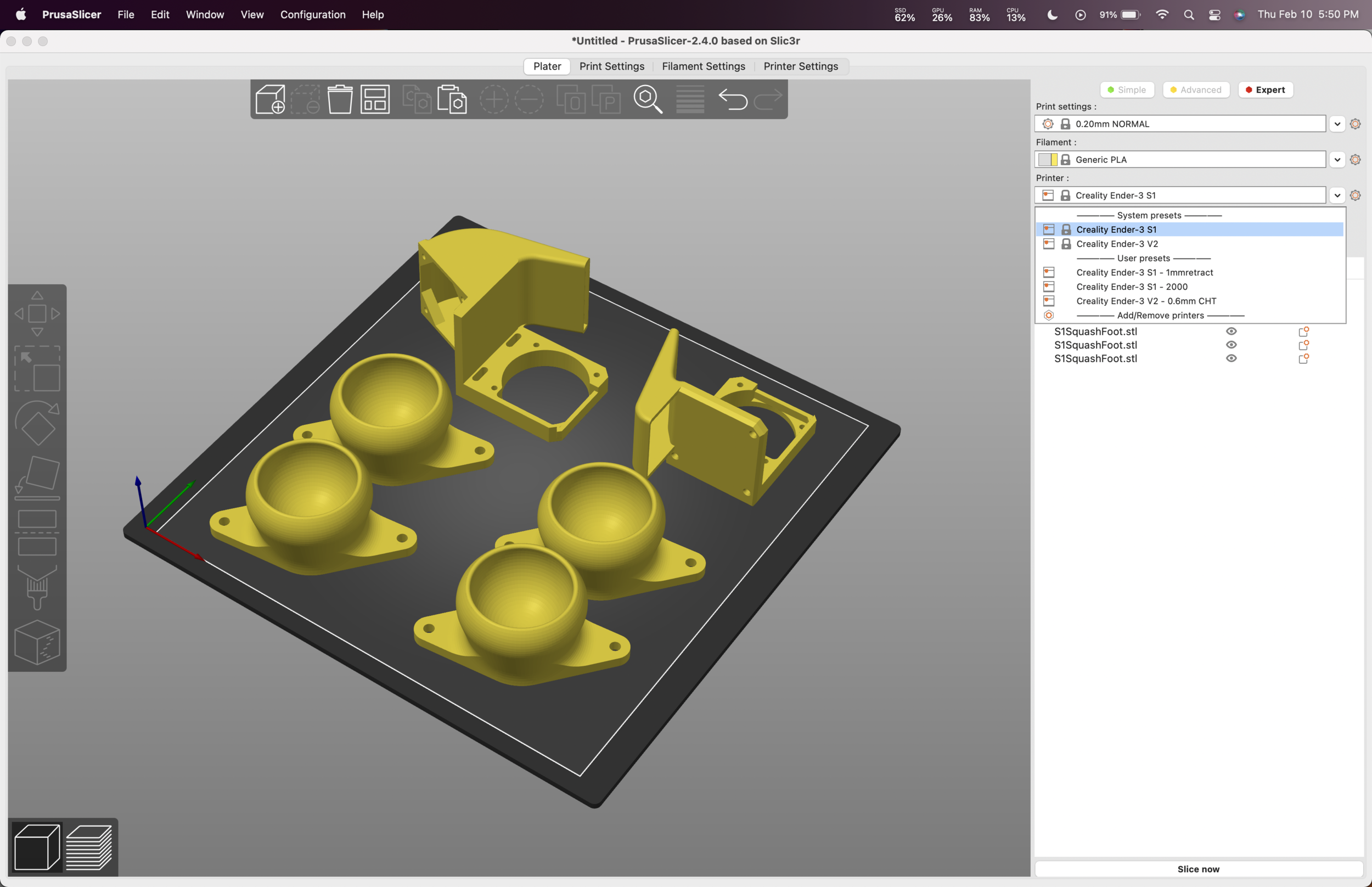The width and height of the screenshot is (1372, 887).
Task: Open the Print Settings tab
Action: (611, 66)
